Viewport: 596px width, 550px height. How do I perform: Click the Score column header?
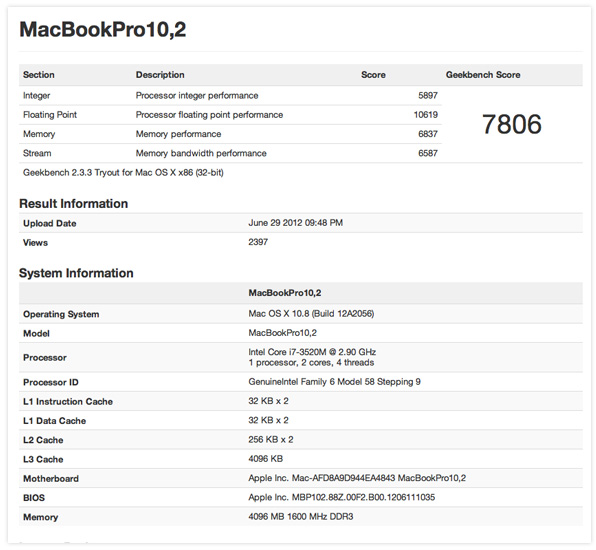tap(373, 75)
